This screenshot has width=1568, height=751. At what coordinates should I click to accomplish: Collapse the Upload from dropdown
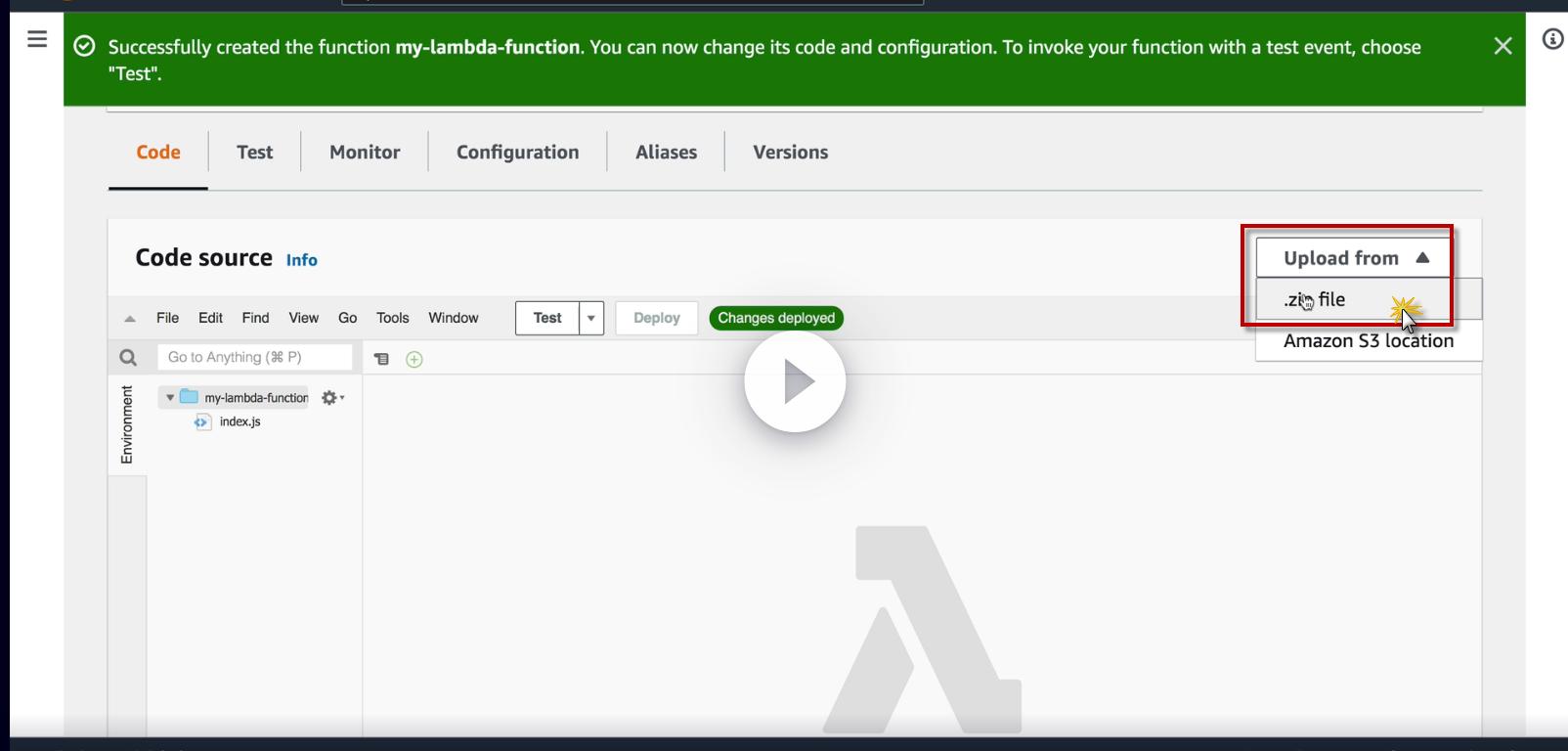coord(1353,258)
